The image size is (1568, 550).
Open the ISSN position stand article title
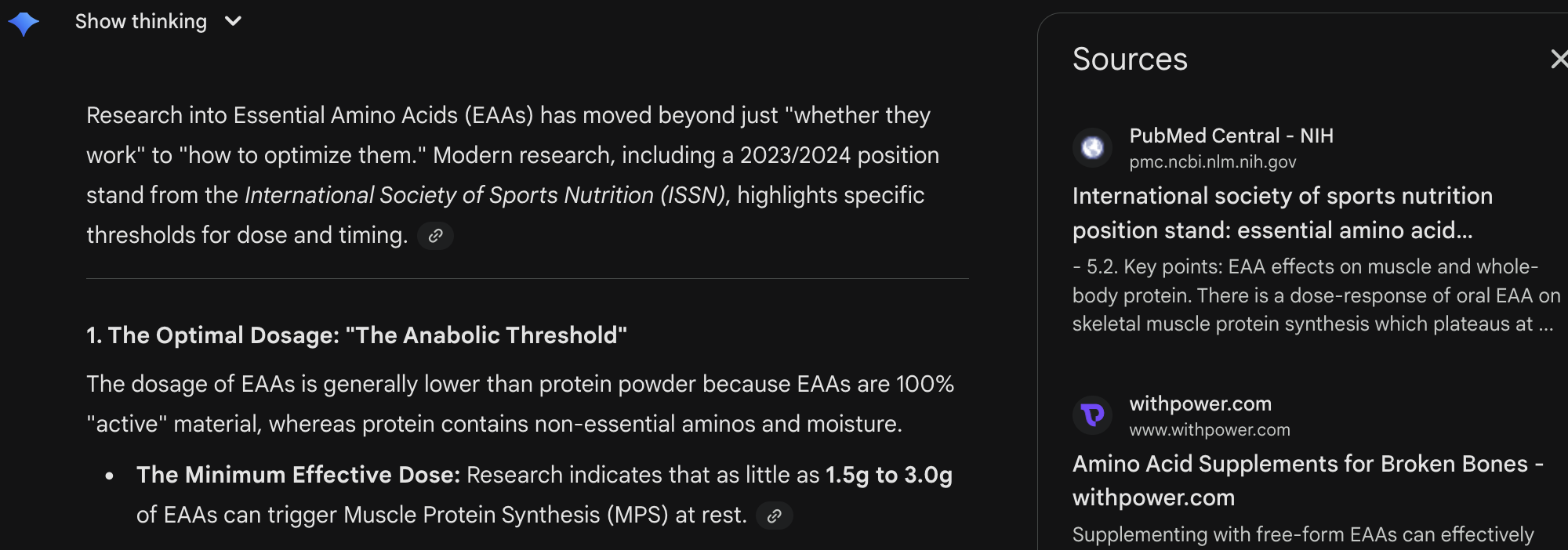click(x=1282, y=213)
